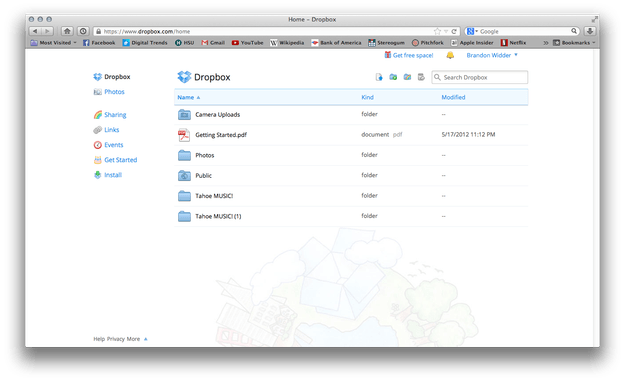Click the Getting Started PDF file icon

[x=184, y=135]
